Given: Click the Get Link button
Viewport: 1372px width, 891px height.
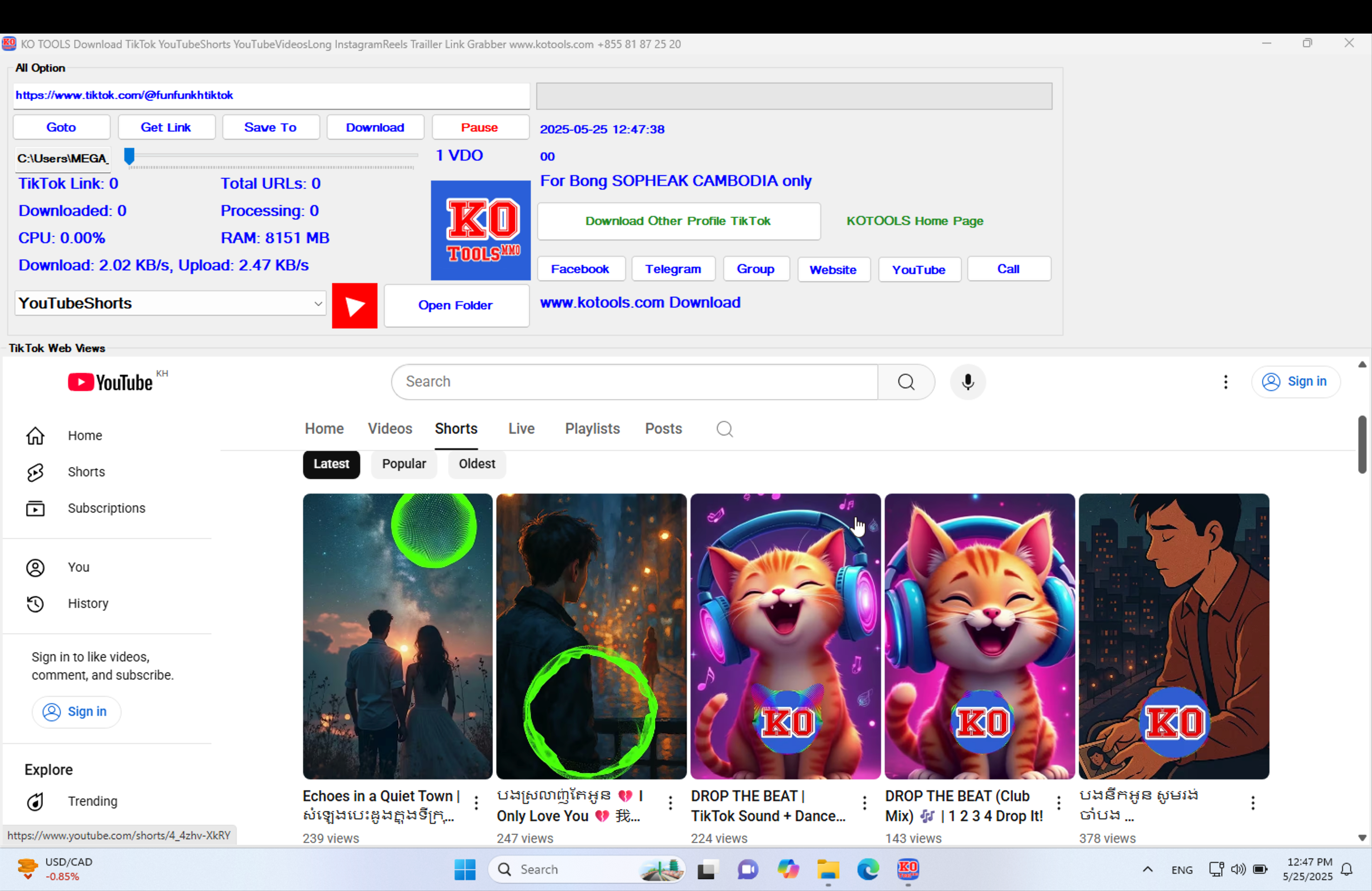Looking at the screenshot, I should click(167, 127).
